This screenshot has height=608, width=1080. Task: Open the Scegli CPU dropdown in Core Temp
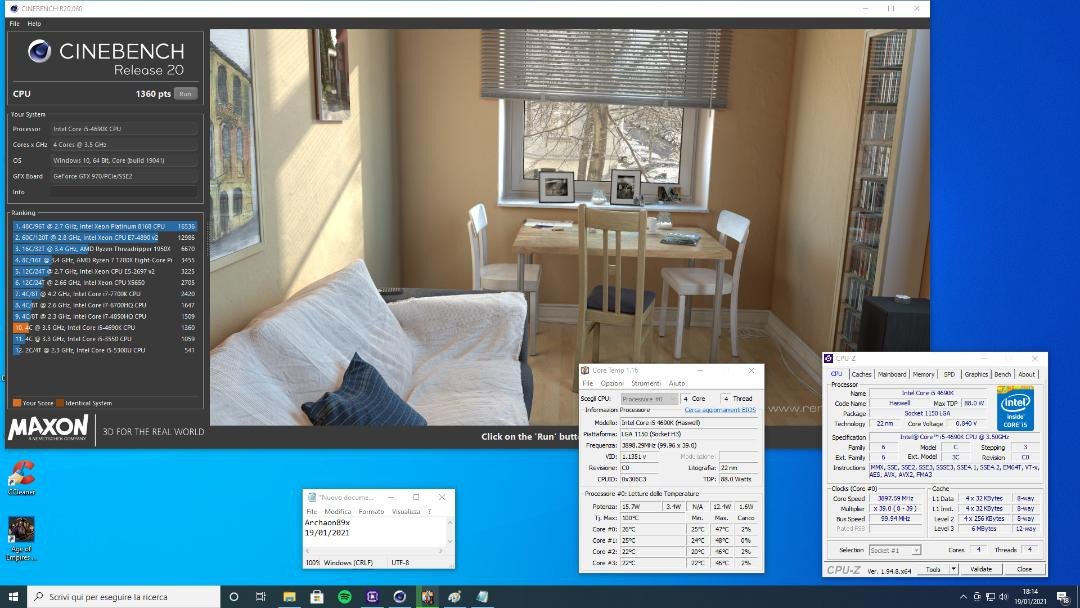pos(649,399)
